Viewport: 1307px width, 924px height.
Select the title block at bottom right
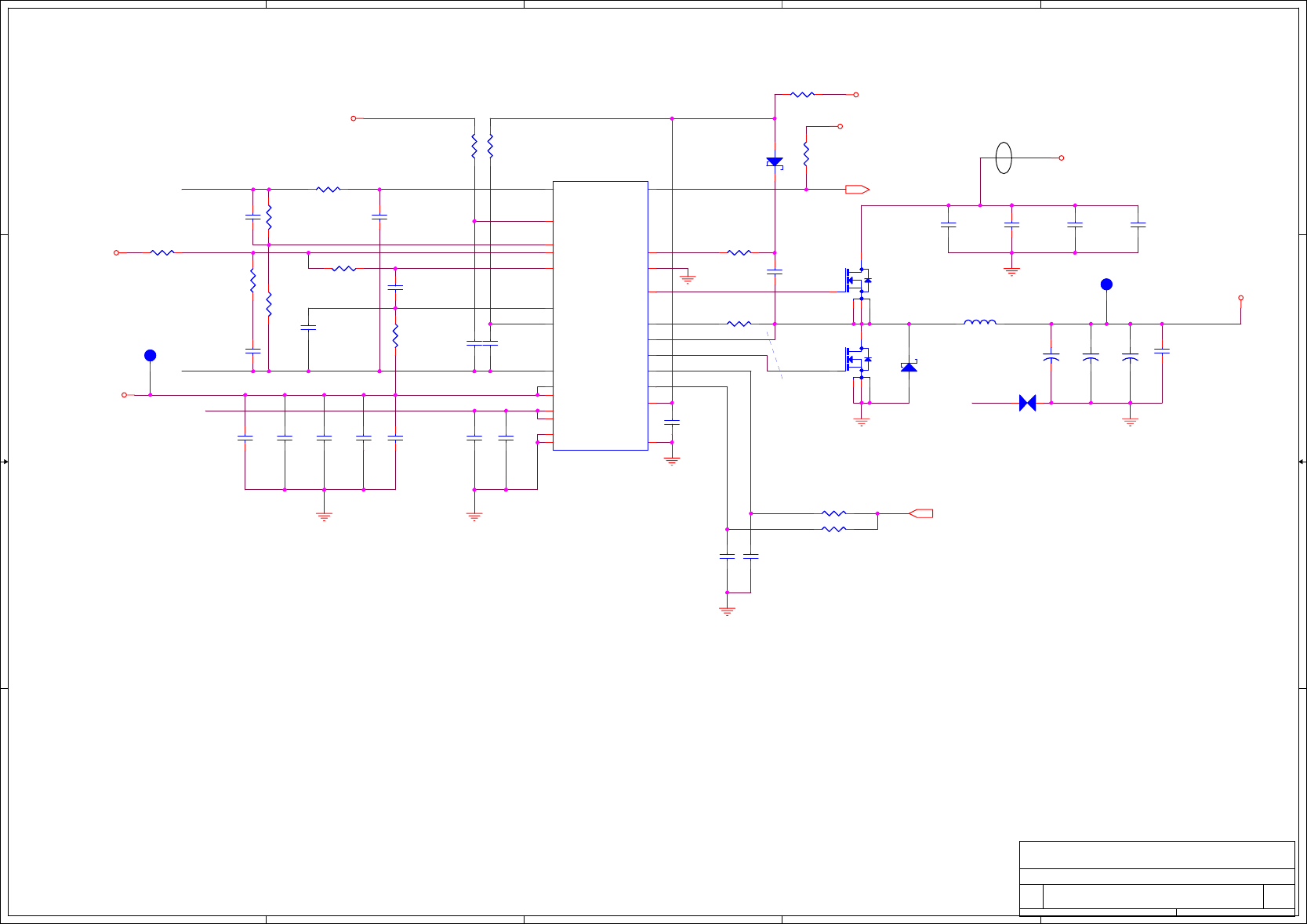tap(1157, 878)
